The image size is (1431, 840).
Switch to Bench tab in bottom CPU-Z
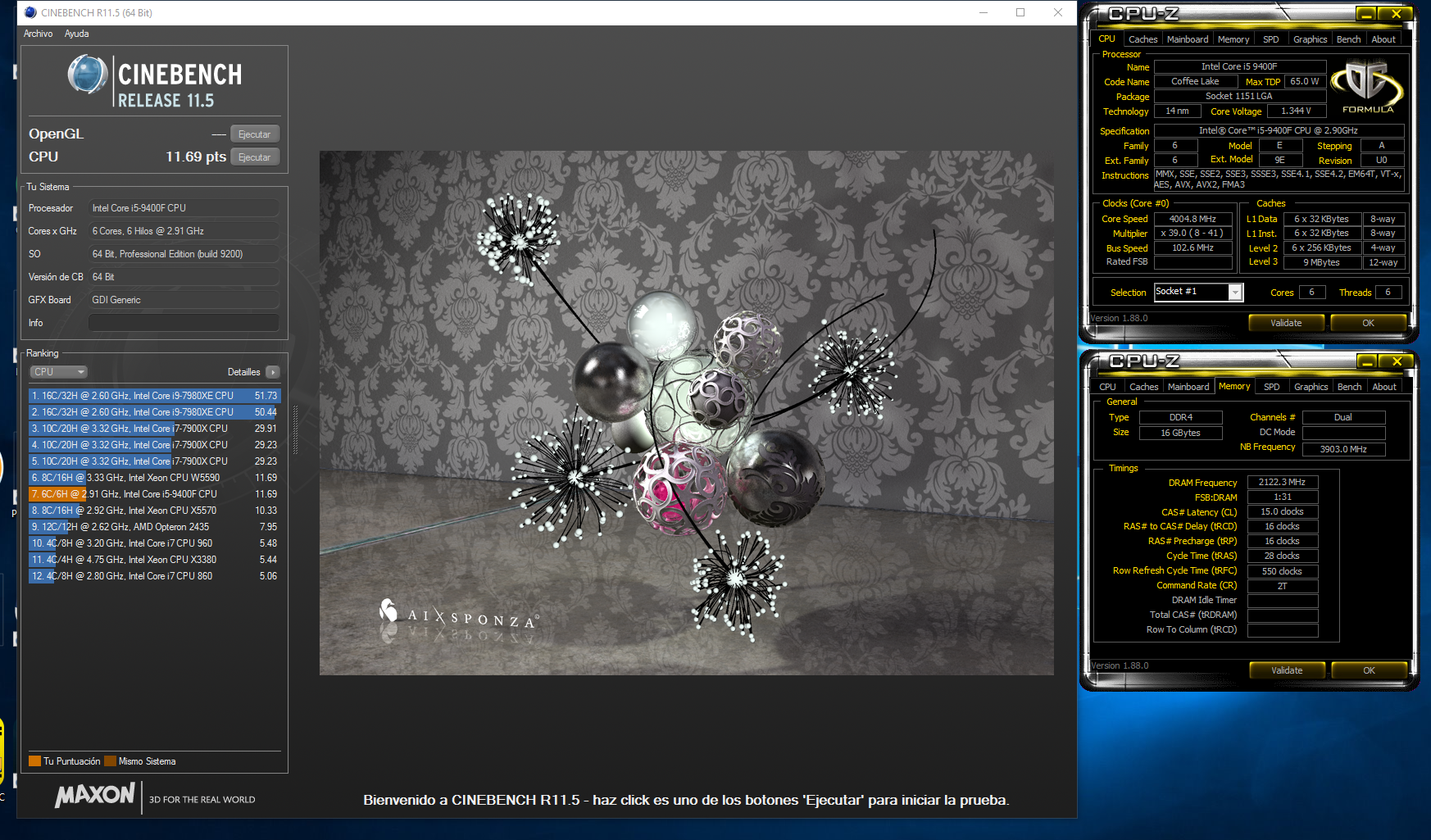(x=1349, y=387)
